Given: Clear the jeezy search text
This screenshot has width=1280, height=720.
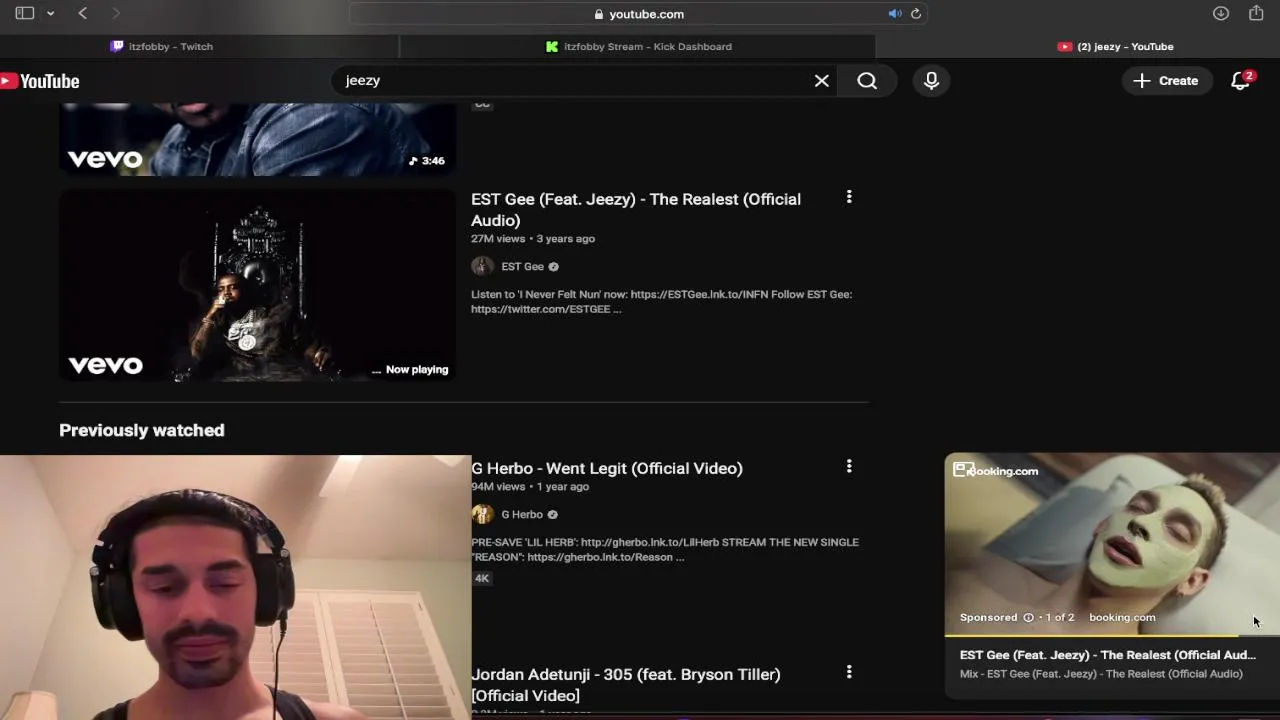Looking at the screenshot, I should [822, 81].
